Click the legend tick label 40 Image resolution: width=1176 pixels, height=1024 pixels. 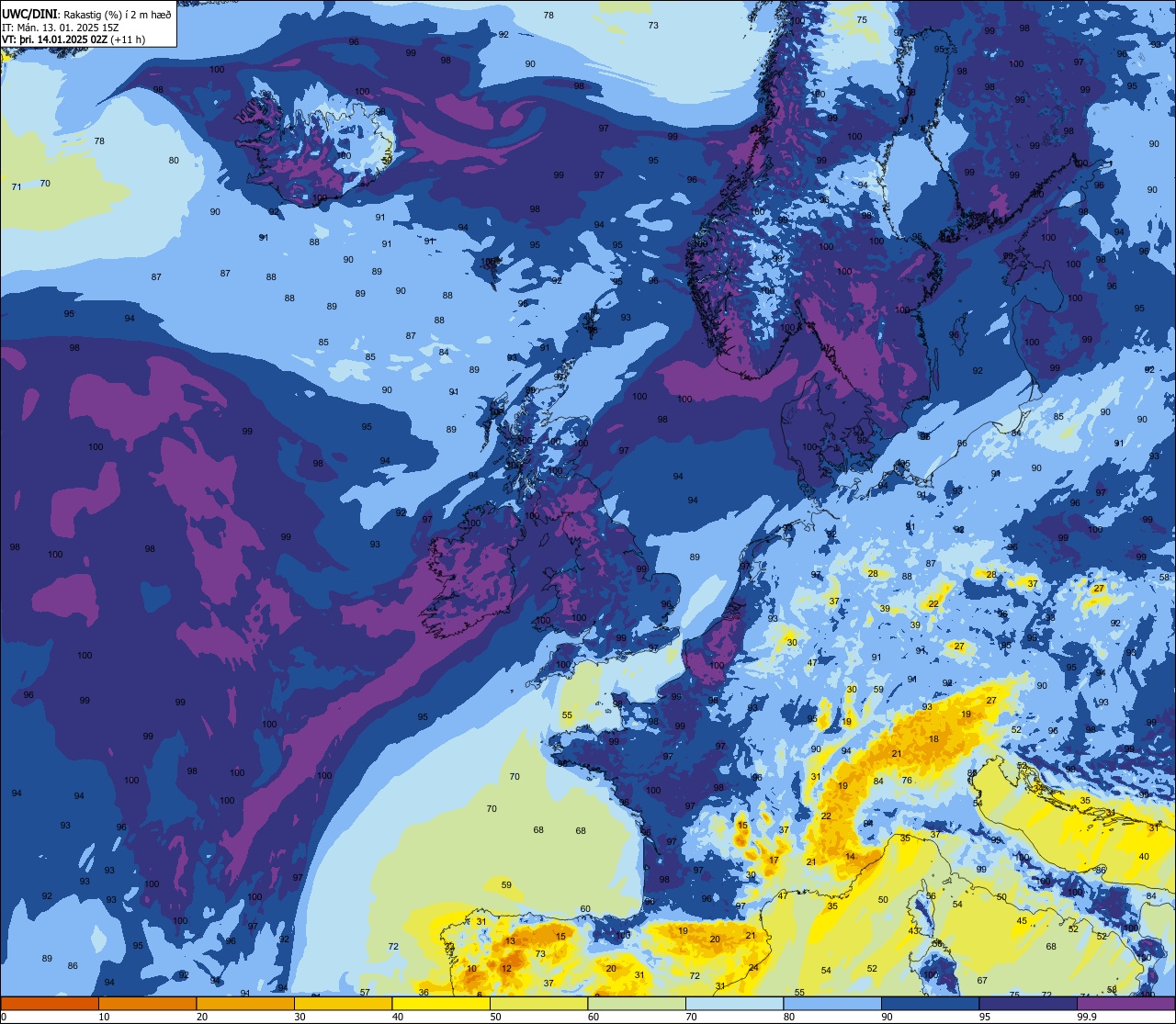[398, 1017]
